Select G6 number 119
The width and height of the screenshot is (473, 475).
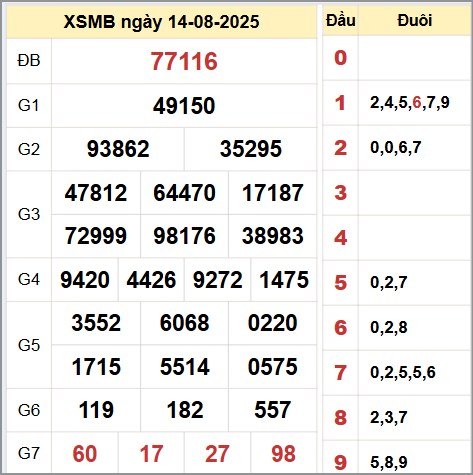coord(96,410)
